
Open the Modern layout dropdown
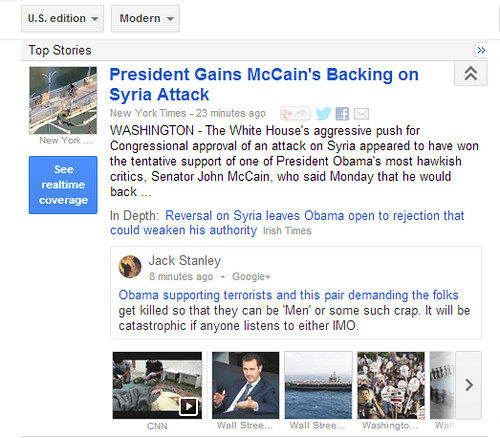pos(145,19)
